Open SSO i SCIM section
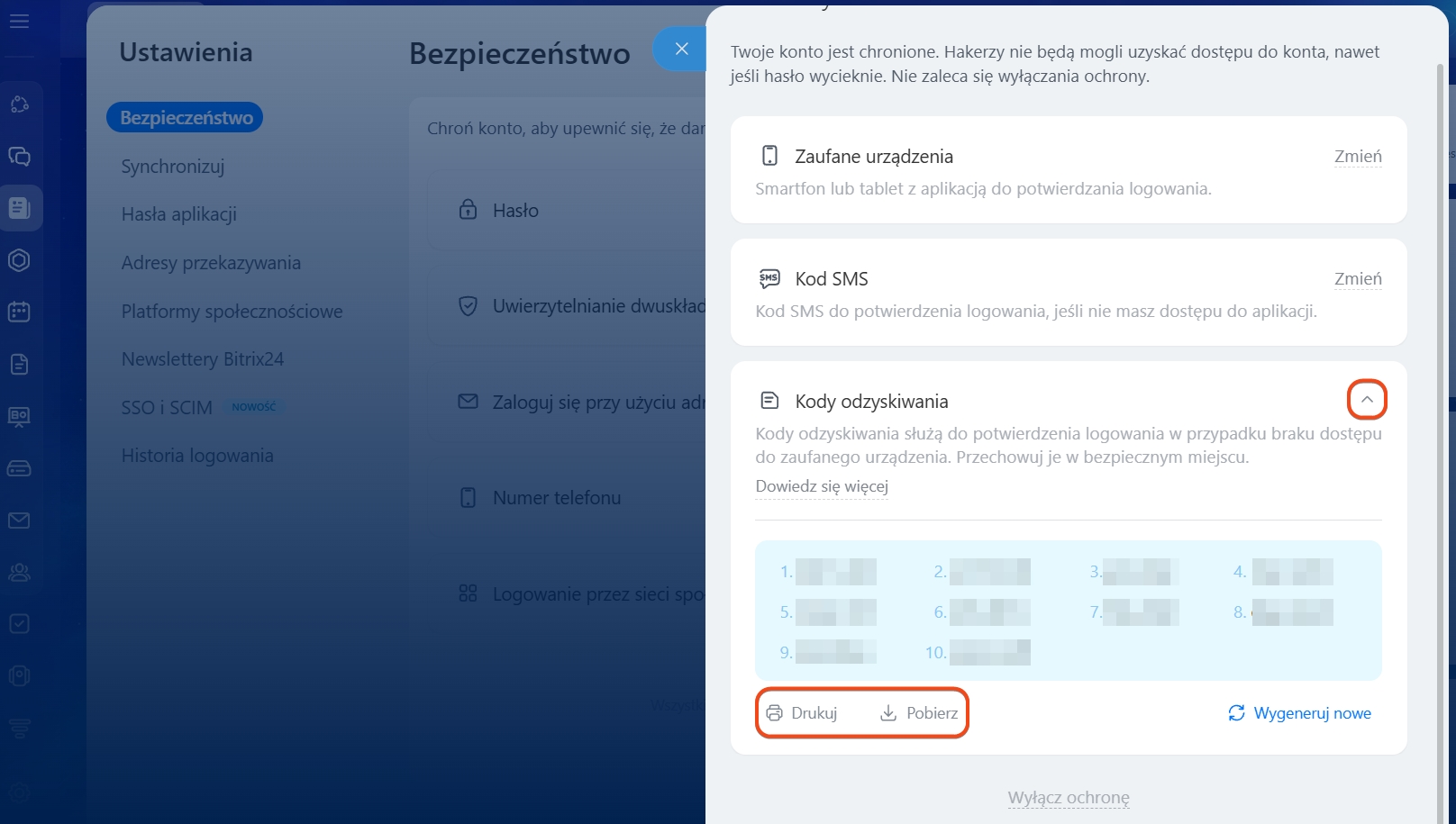This screenshot has height=824, width=1456. (167, 408)
